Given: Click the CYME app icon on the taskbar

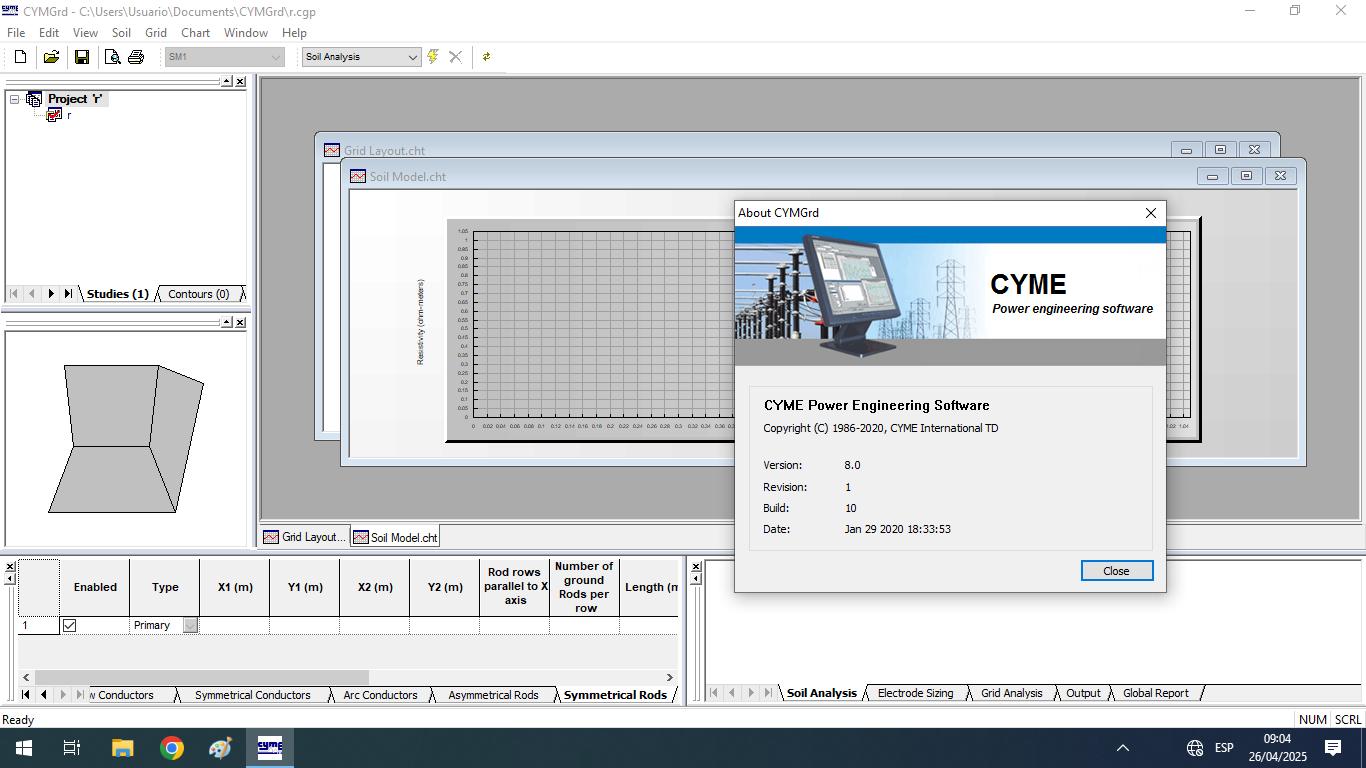Looking at the screenshot, I should 270,748.
